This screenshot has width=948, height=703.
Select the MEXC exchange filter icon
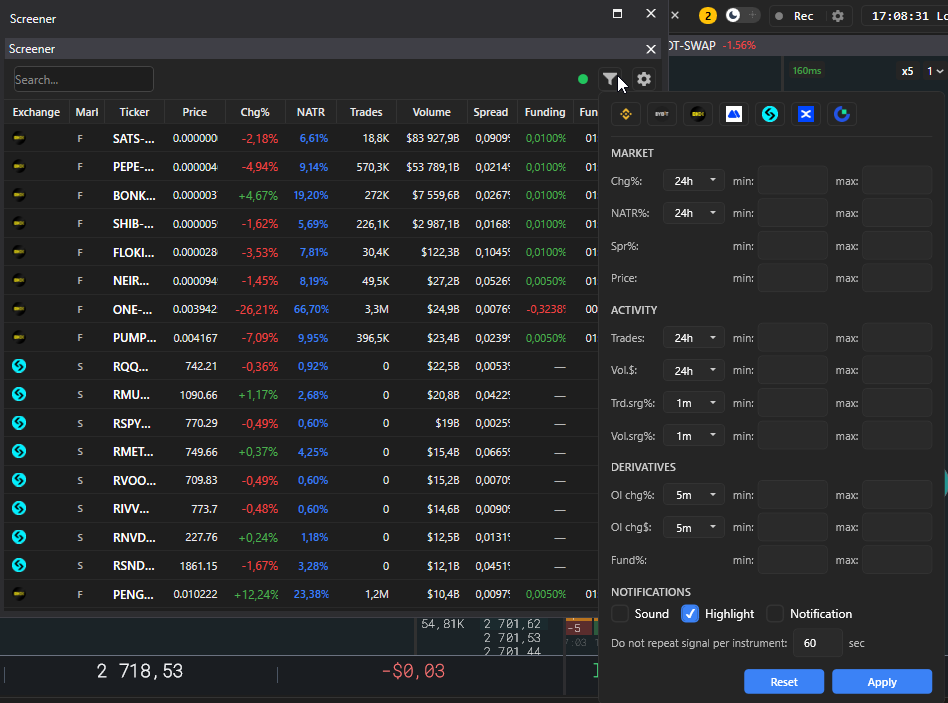[x=733, y=114]
